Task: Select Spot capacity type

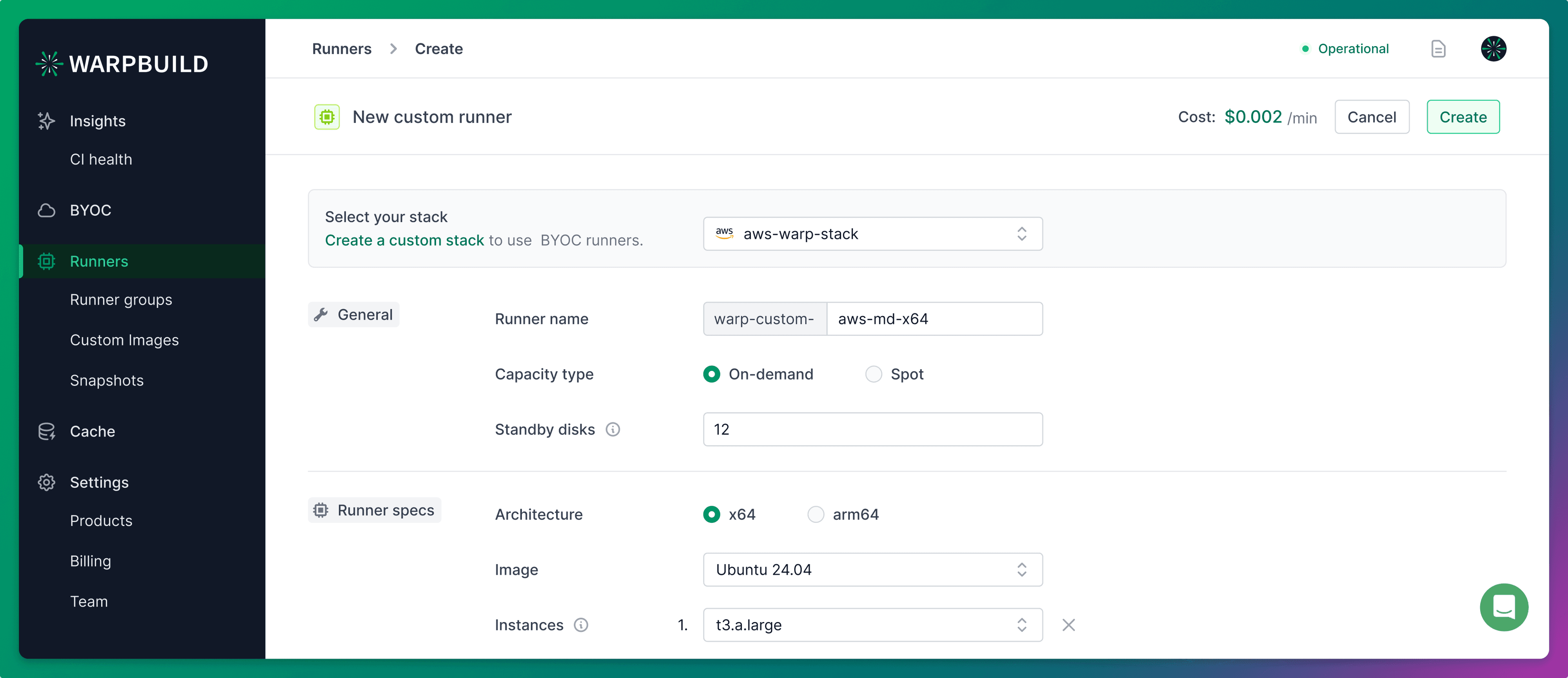Action: click(873, 374)
